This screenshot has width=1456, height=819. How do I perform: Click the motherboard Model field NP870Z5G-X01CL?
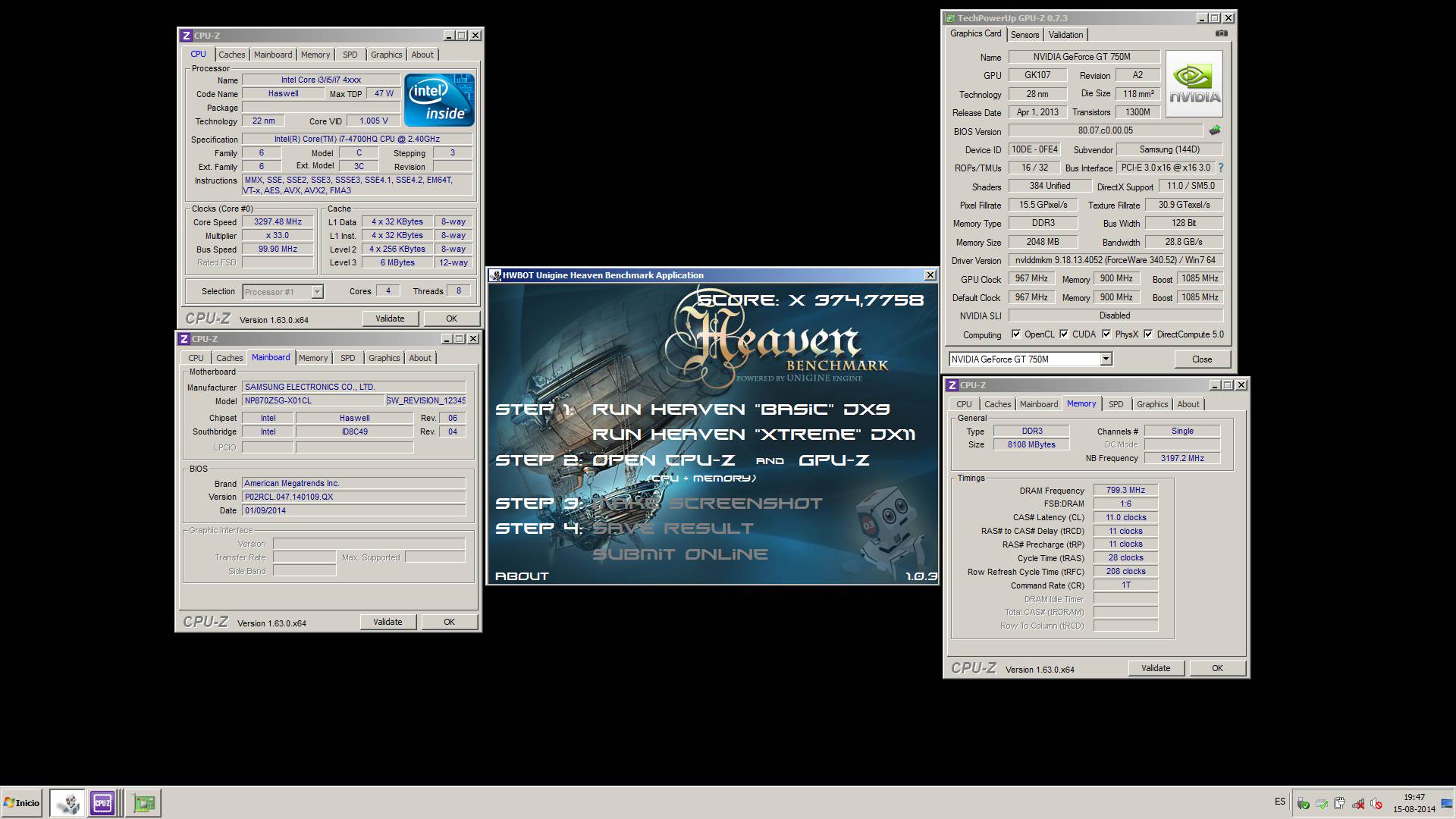click(x=313, y=400)
